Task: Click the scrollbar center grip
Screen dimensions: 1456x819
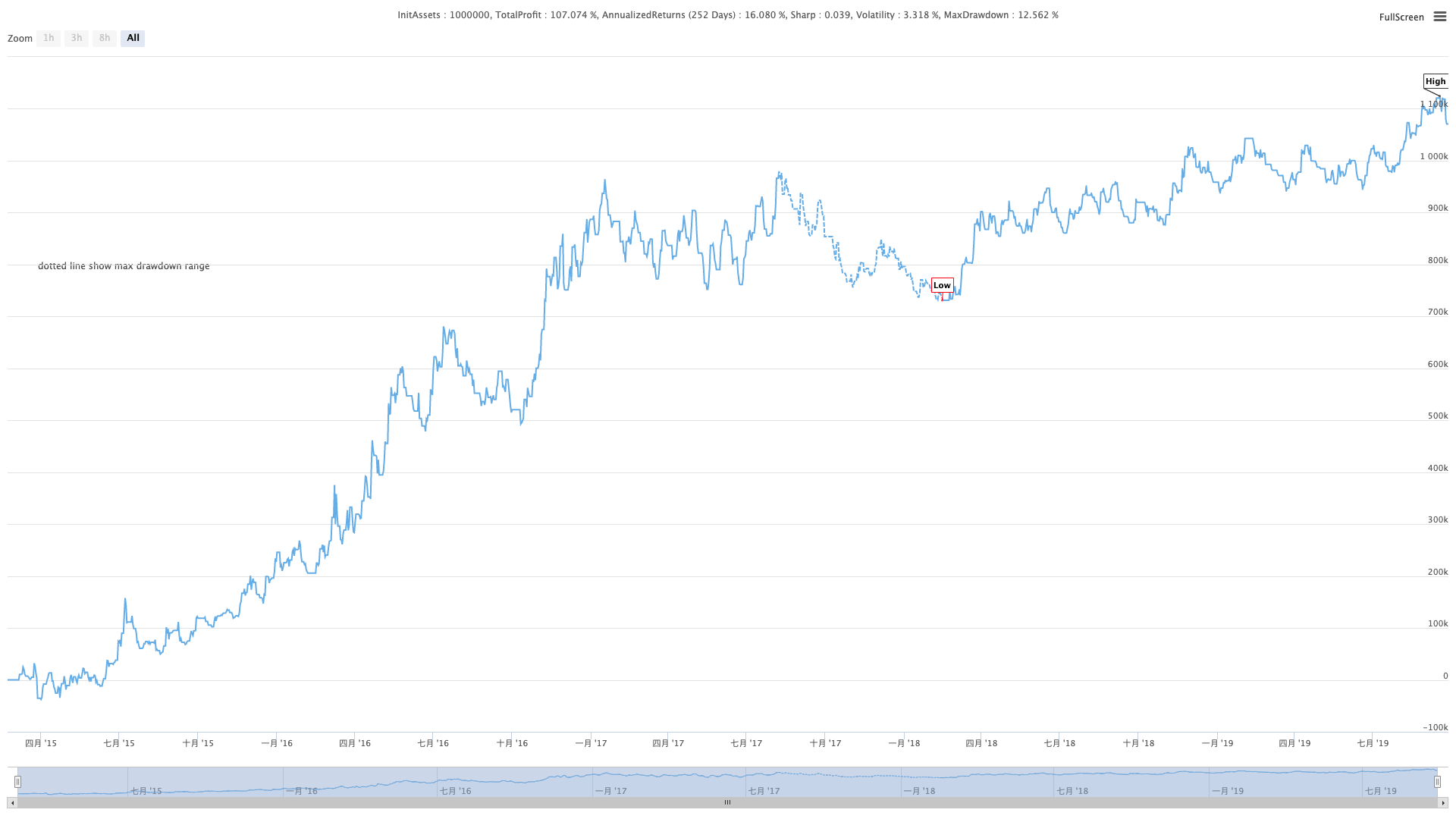Action: pos(727,802)
